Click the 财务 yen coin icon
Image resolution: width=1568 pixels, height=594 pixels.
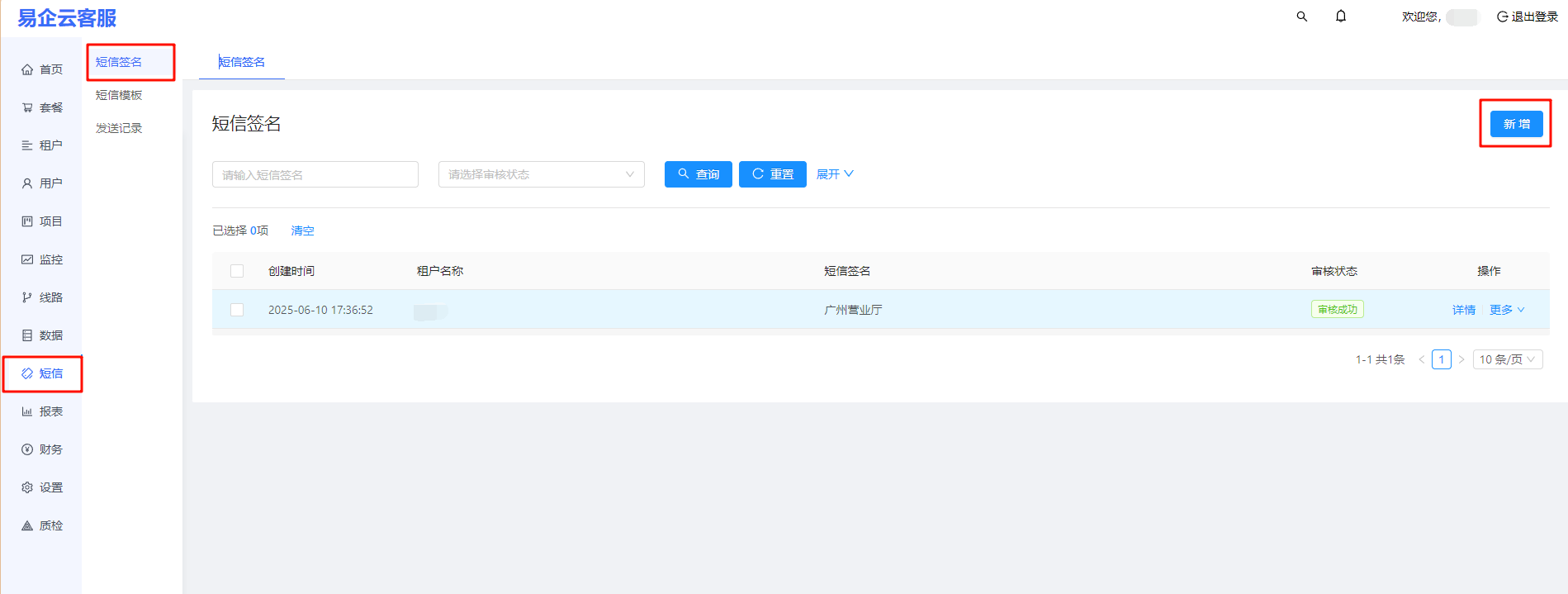[27, 449]
